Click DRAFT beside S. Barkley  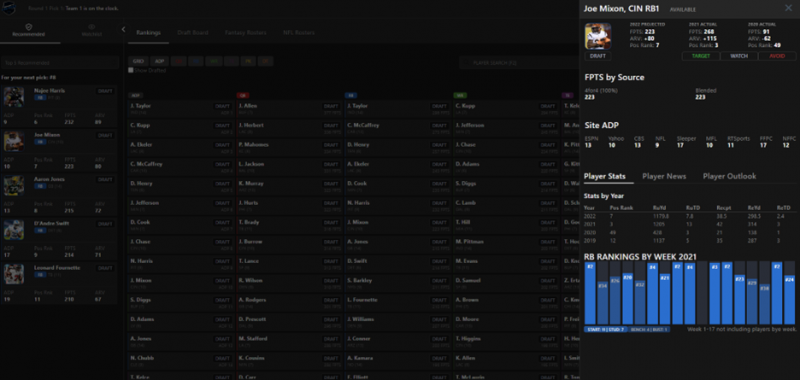coord(439,281)
